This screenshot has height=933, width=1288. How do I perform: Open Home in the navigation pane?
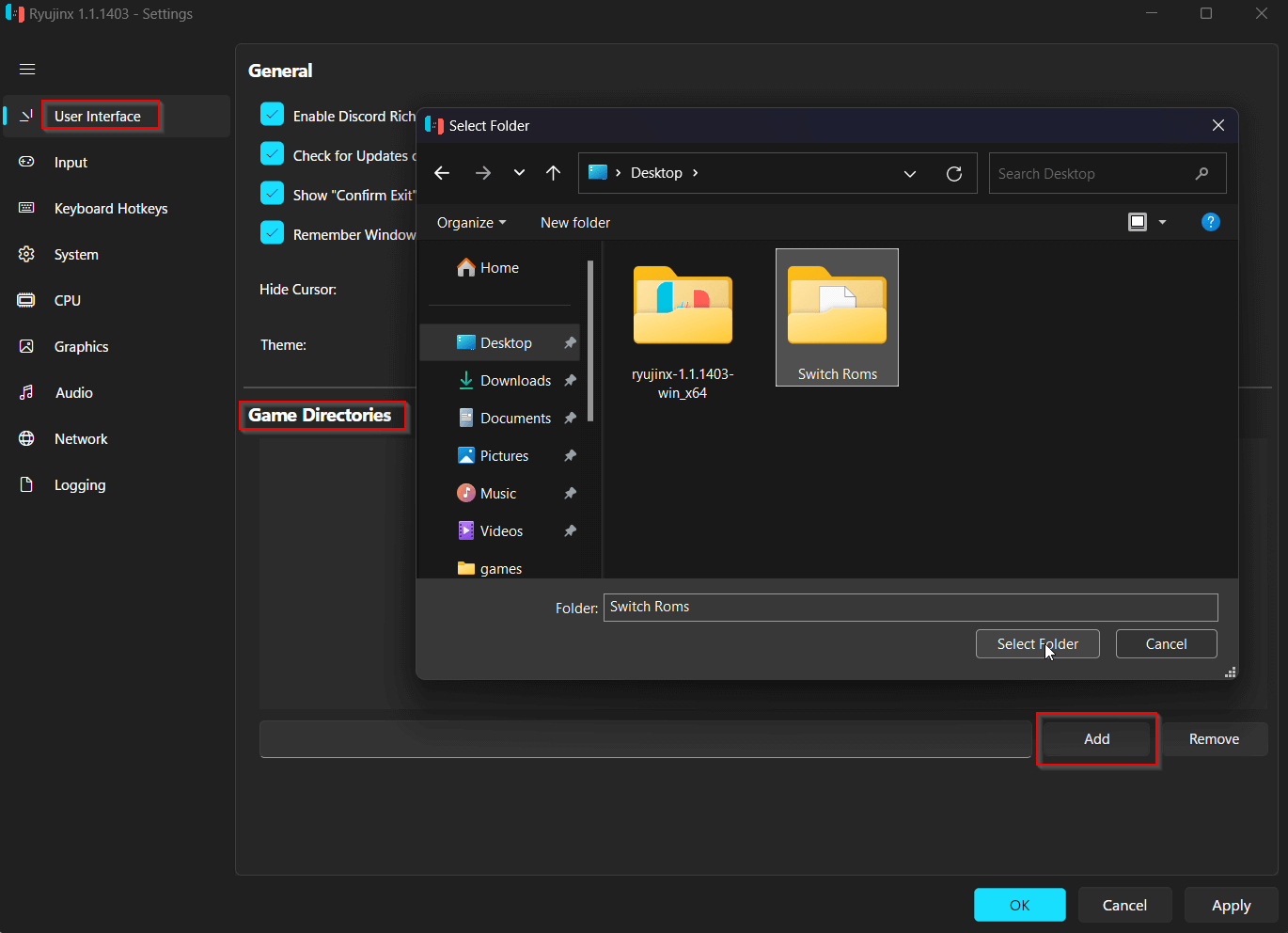499,268
